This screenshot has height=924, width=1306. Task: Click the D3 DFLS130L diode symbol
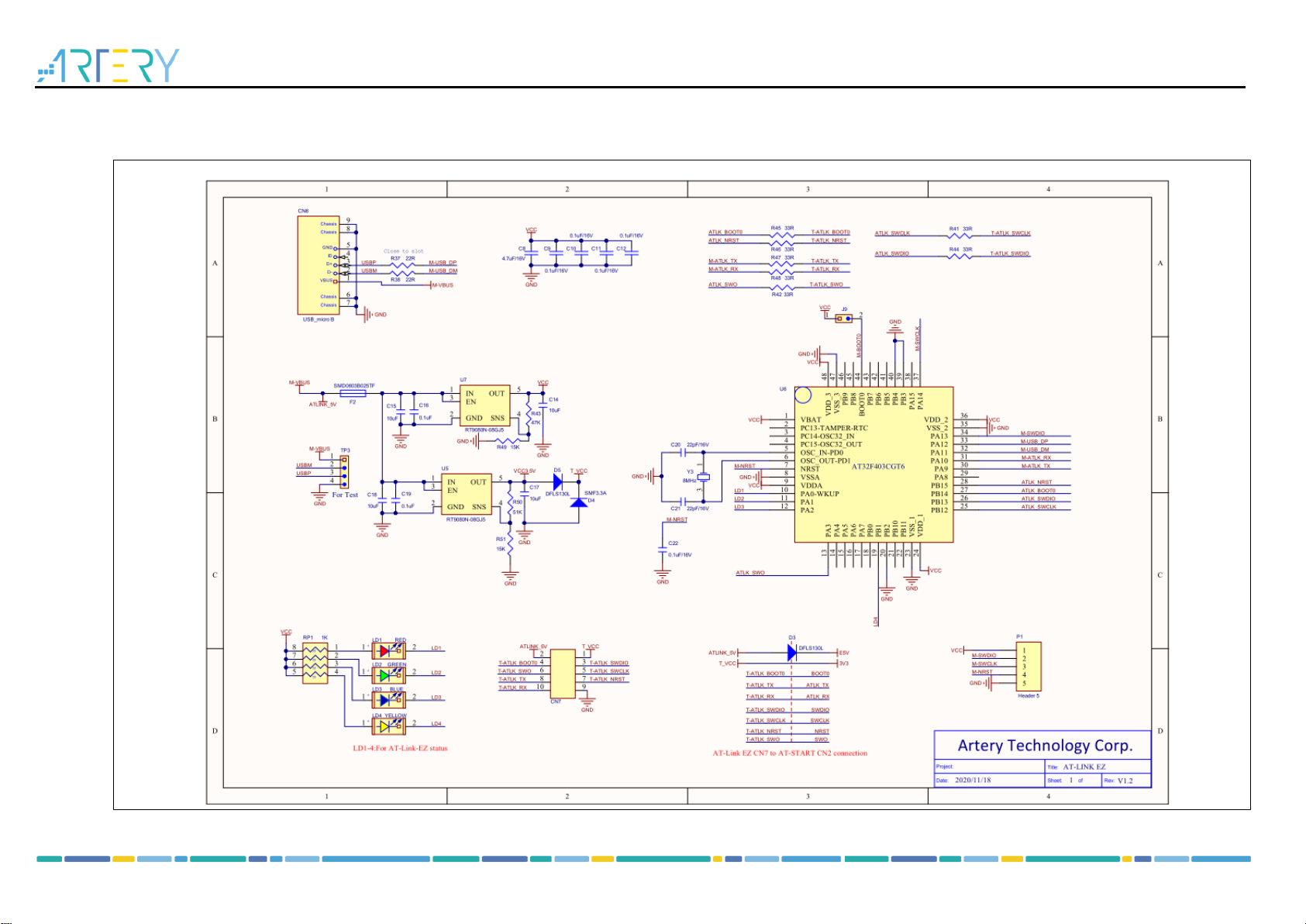click(791, 653)
